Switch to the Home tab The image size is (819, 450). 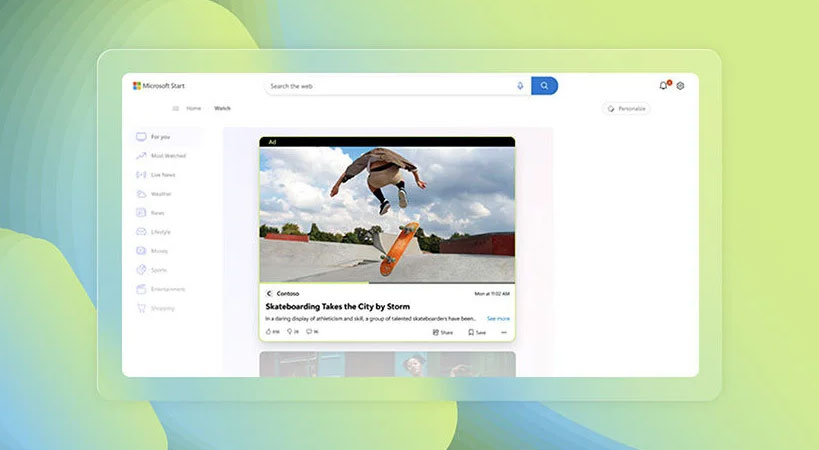click(193, 108)
